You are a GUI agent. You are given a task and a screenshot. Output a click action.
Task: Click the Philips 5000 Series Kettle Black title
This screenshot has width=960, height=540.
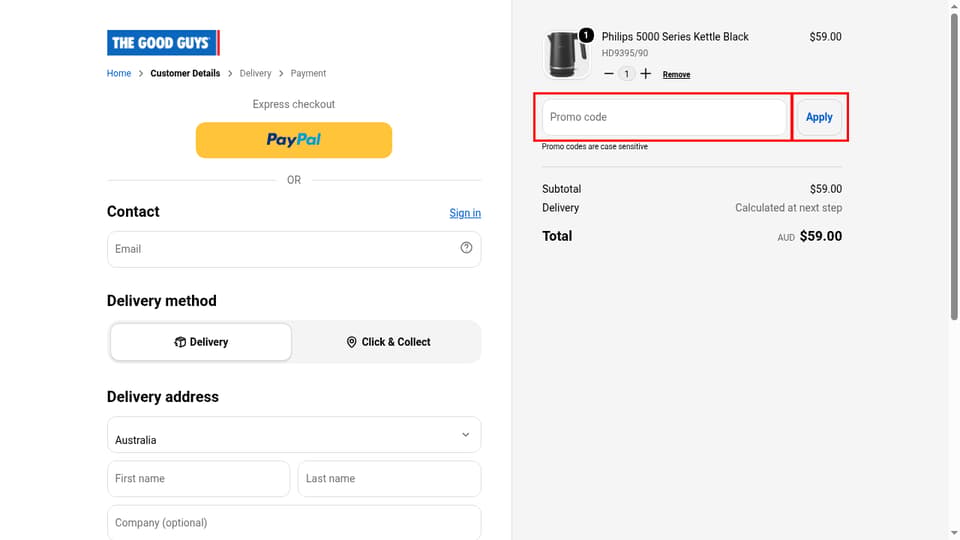(x=675, y=37)
